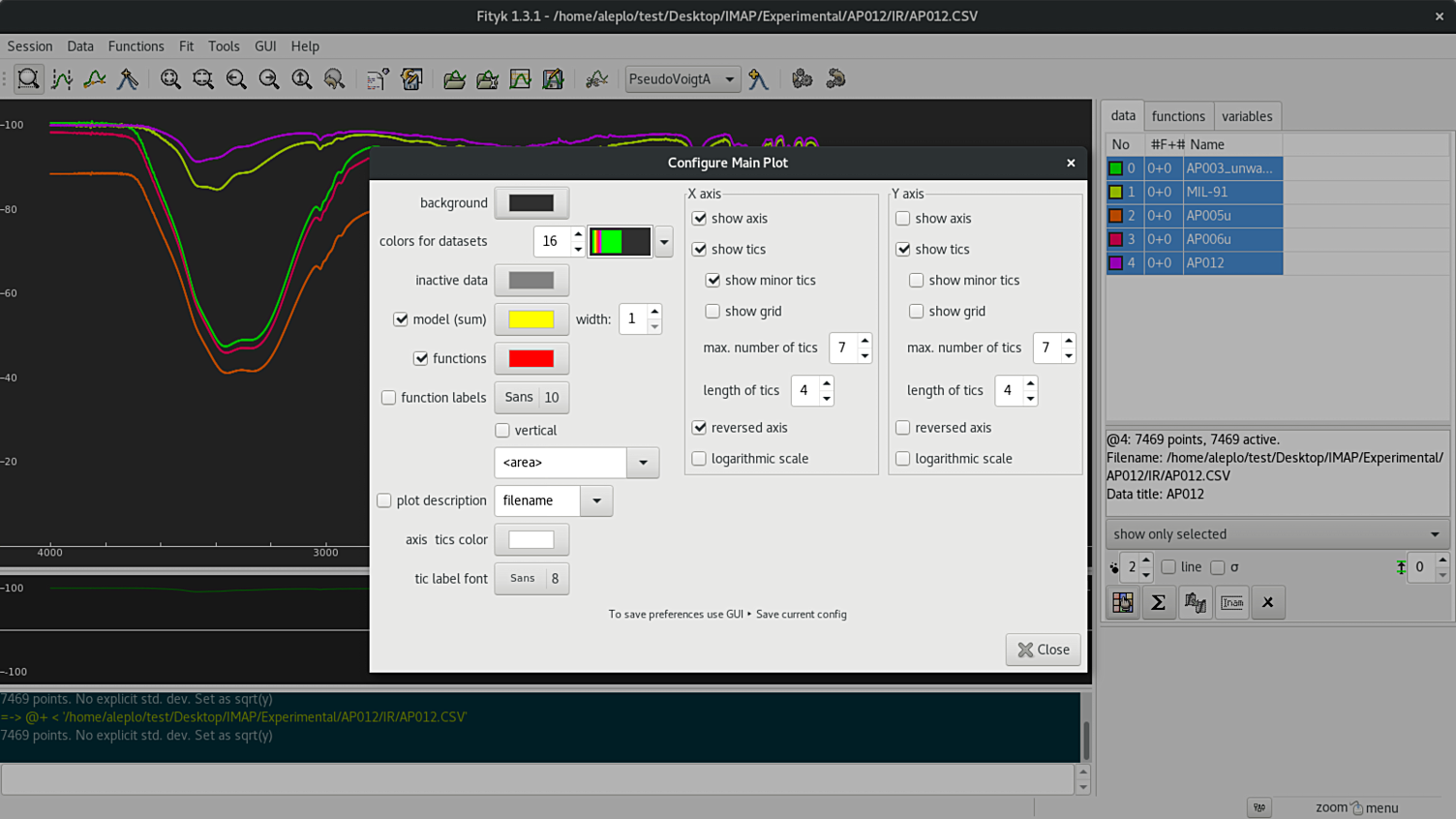The height and width of the screenshot is (819, 1456).
Task: Open the PseudoVoigtA function type dropdown
Action: pos(682,79)
